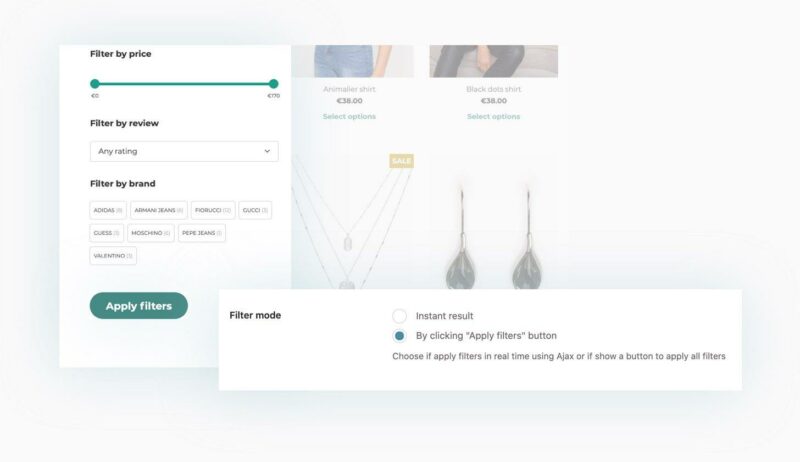Click the minimum price slider handle

click(95, 84)
